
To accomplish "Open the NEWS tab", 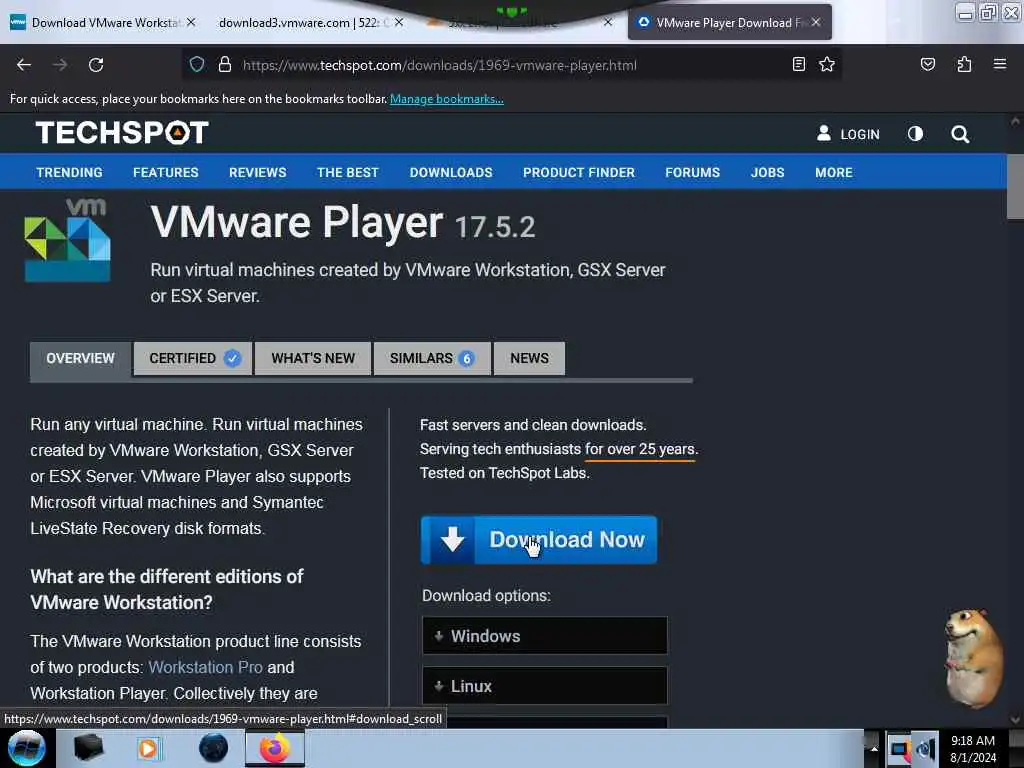I will 529,358.
